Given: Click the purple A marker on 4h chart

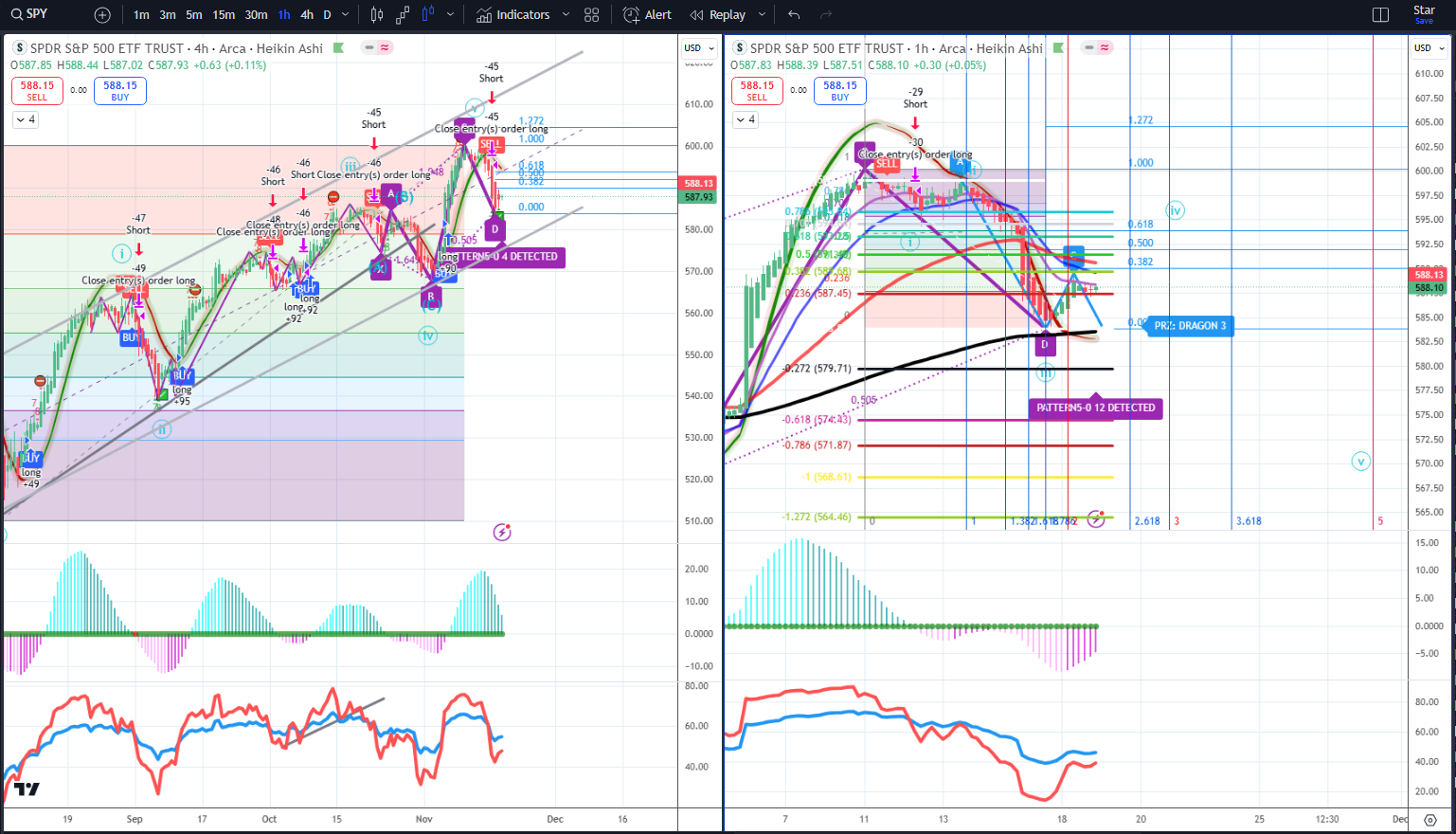Looking at the screenshot, I should 390,193.
